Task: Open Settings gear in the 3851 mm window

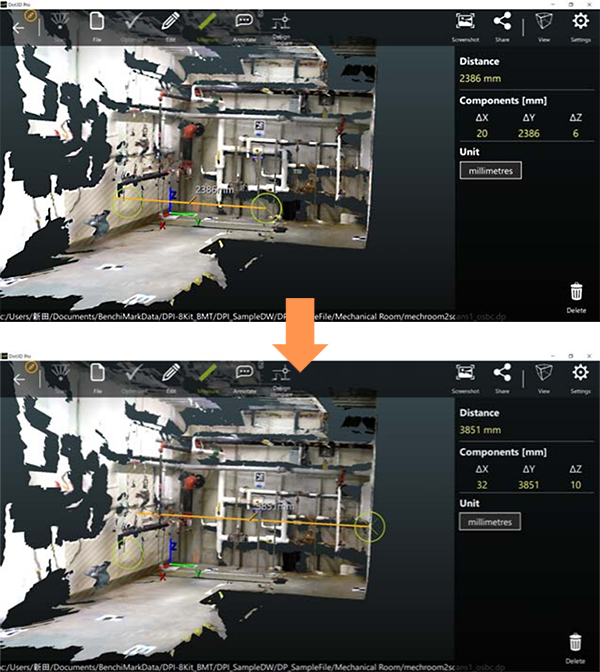Action: point(581,378)
